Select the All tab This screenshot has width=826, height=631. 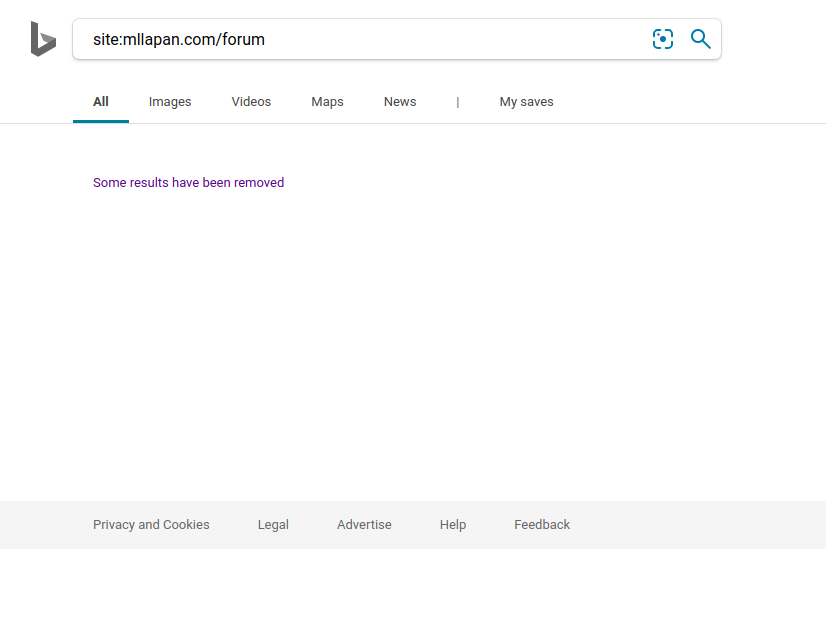tap(101, 102)
